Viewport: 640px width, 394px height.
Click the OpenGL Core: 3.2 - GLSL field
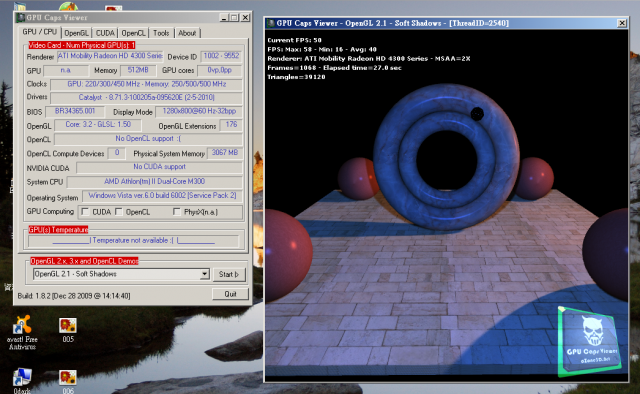[x=98, y=125]
